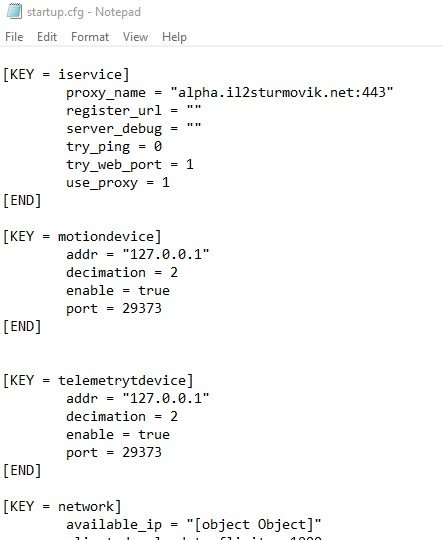Viewport: 443px width, 540px height.
Task: Click available_ip "[object Object]" value
Action: click(x=254, y=525)
